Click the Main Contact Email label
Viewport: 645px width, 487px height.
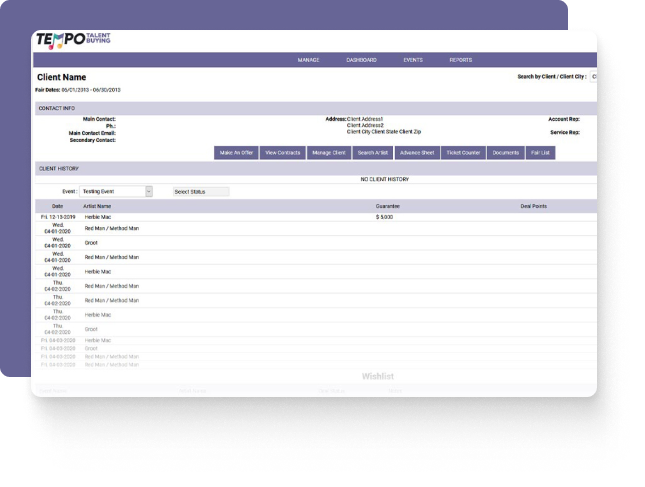(92, 133)
